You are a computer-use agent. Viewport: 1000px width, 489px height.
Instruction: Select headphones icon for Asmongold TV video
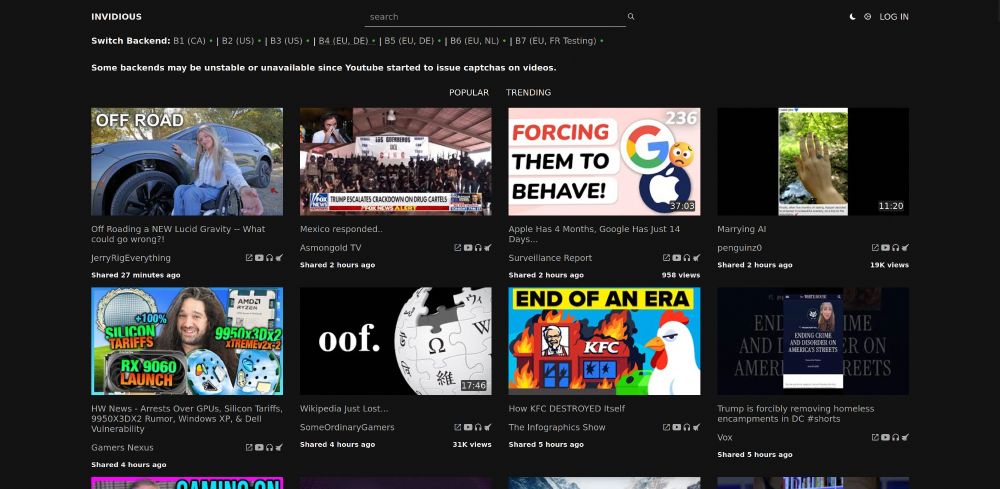(478, 247)
